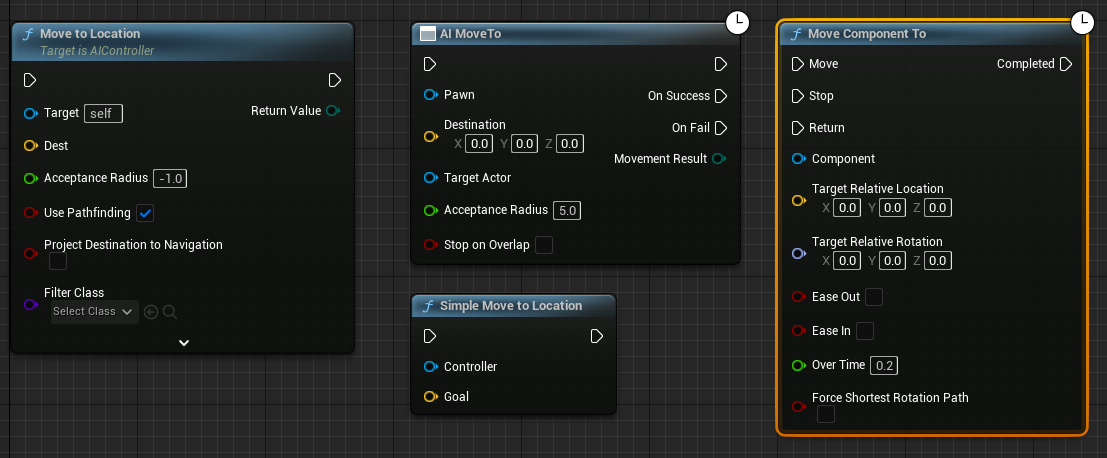Expand advanced pins on Move to Location
This screenshot has width=1107, height=458.
pyautogui.click(x=184, y=342)
